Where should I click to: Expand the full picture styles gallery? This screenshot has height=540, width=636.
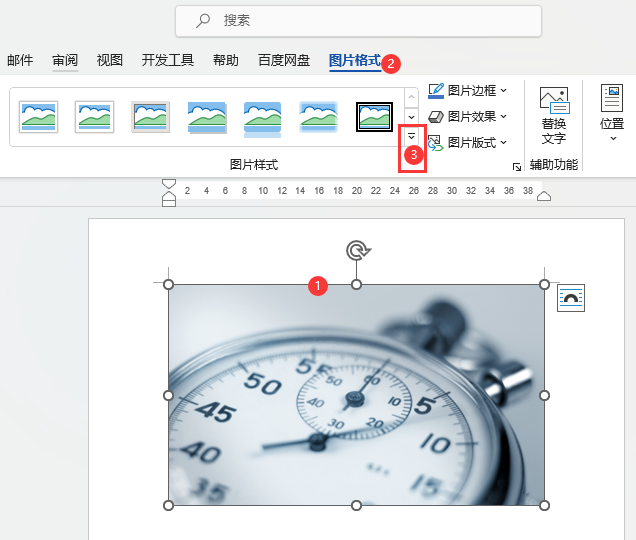(x=411, y=137)
